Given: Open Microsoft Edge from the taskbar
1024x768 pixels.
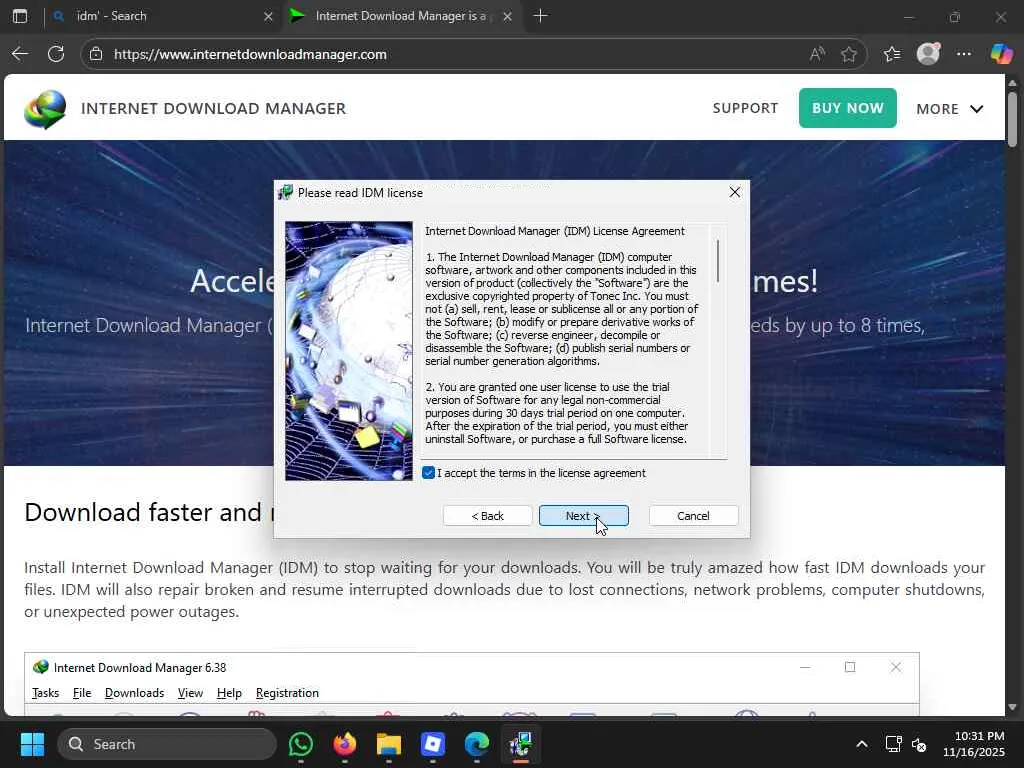Looking at the screenshot, I should [477, 744].
